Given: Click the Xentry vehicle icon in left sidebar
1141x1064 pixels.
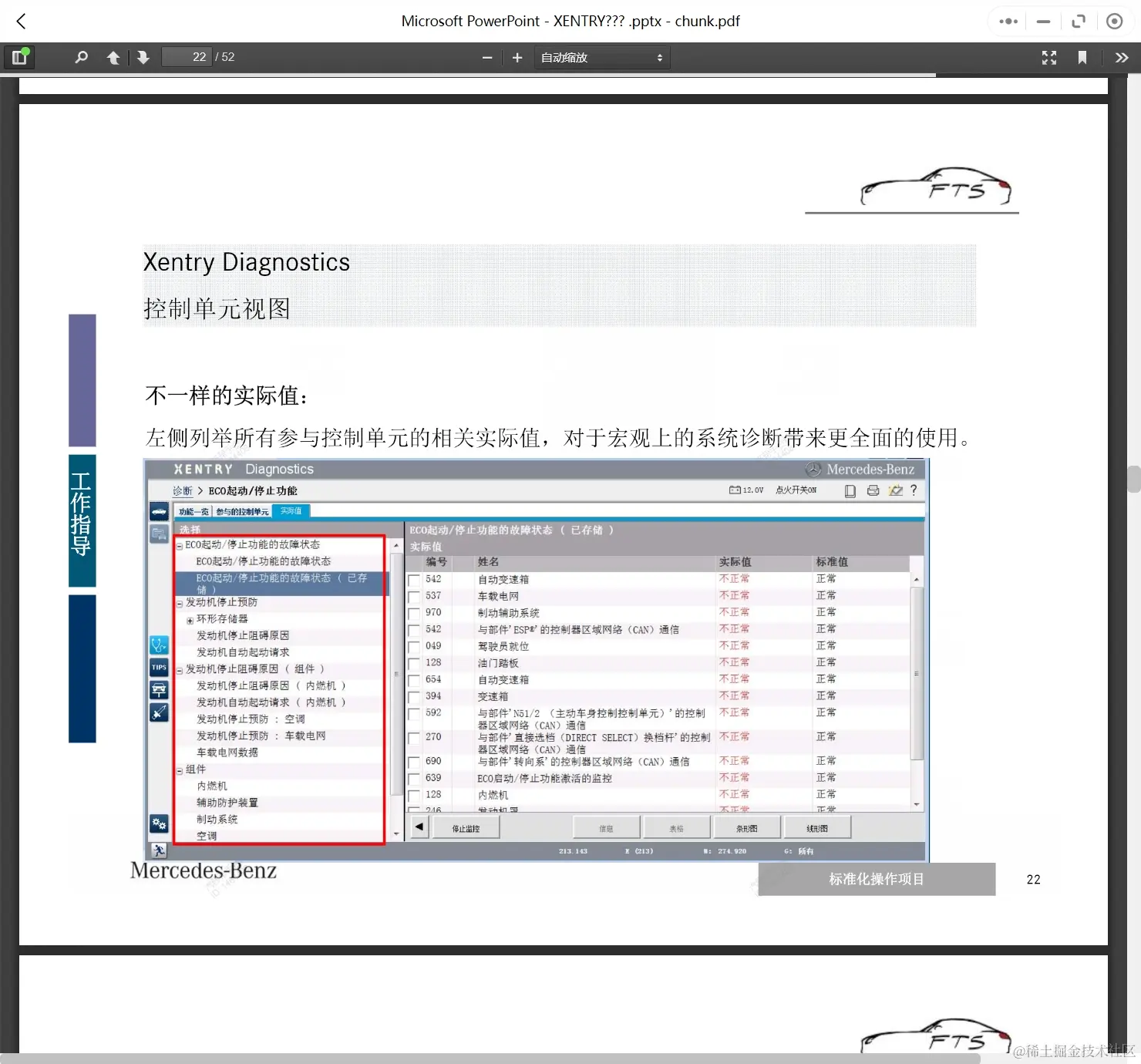Looking at the screenshot, I should click(159, 511).
